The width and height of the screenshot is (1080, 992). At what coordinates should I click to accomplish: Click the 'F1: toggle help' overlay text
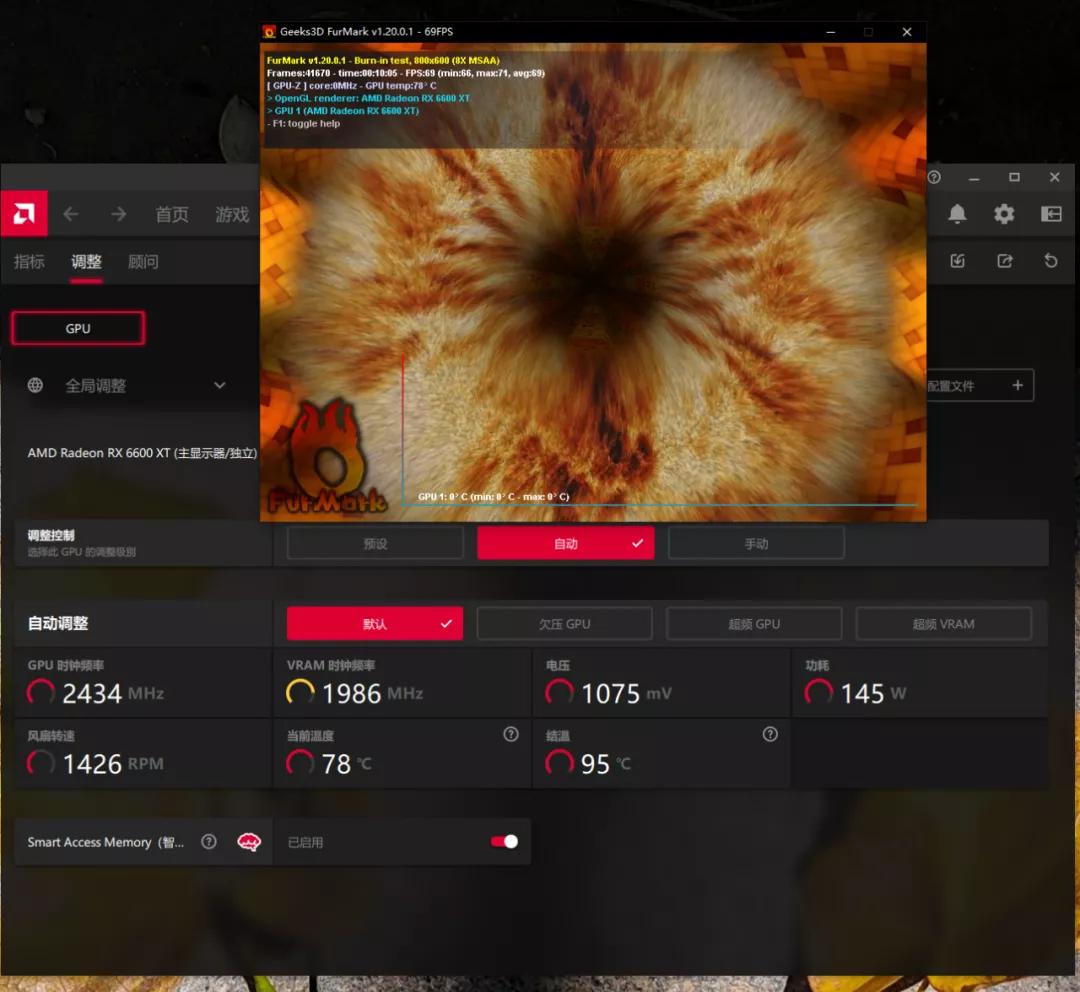point(304,123)
